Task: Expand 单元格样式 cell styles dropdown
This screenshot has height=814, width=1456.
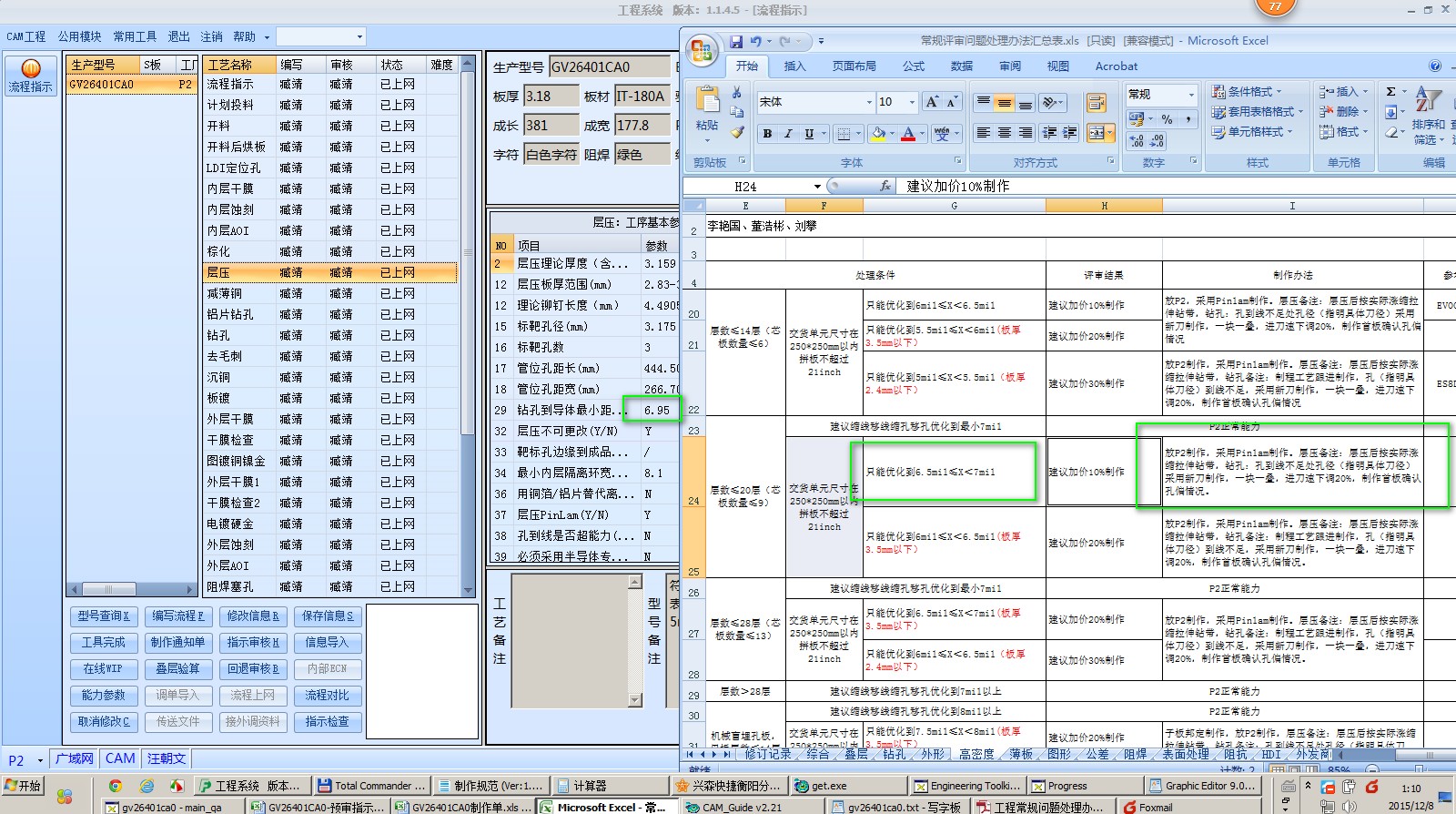Action: click(x=1252, y=132)
